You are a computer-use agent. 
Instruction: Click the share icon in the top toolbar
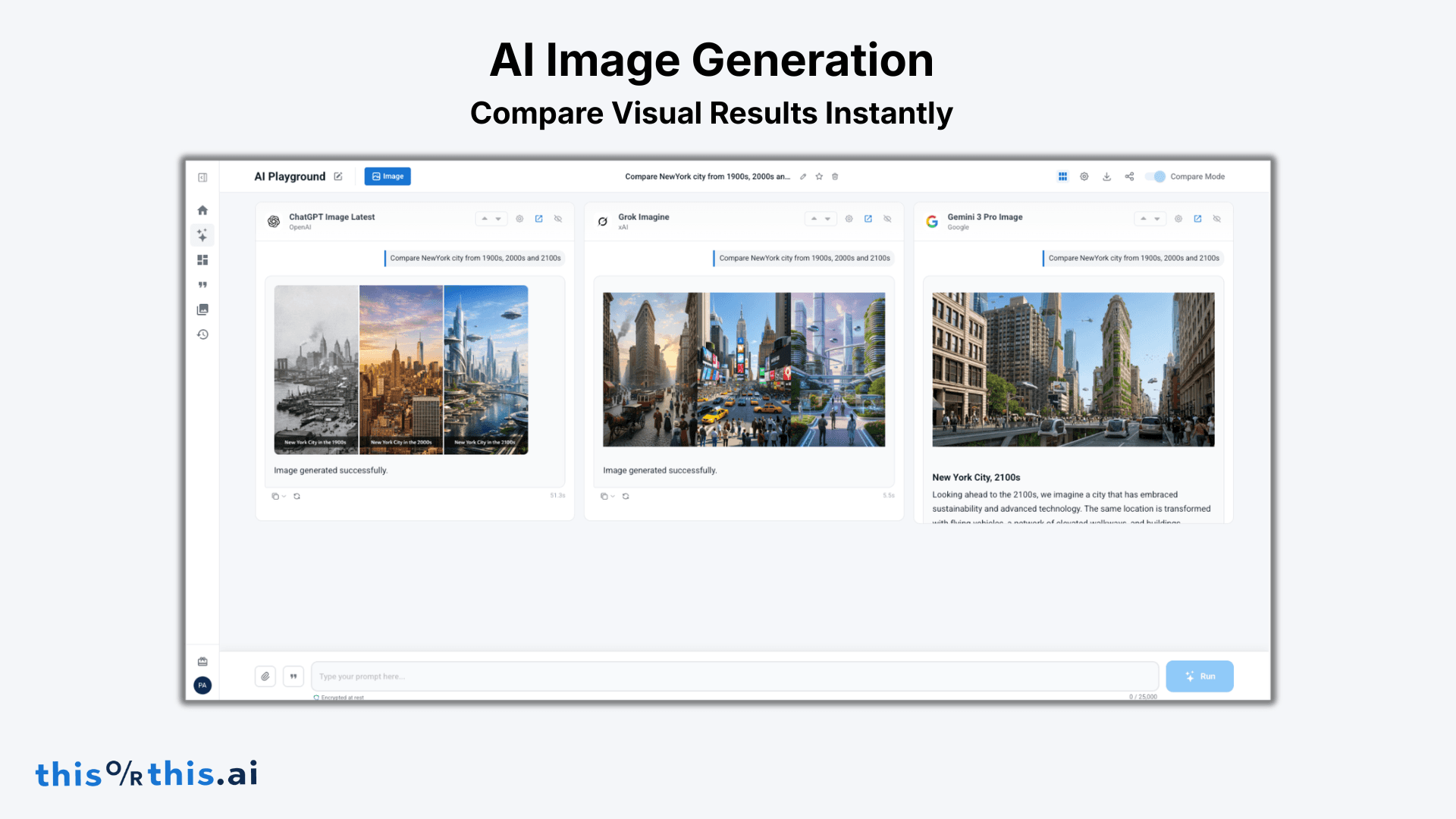coord(1129,176)
